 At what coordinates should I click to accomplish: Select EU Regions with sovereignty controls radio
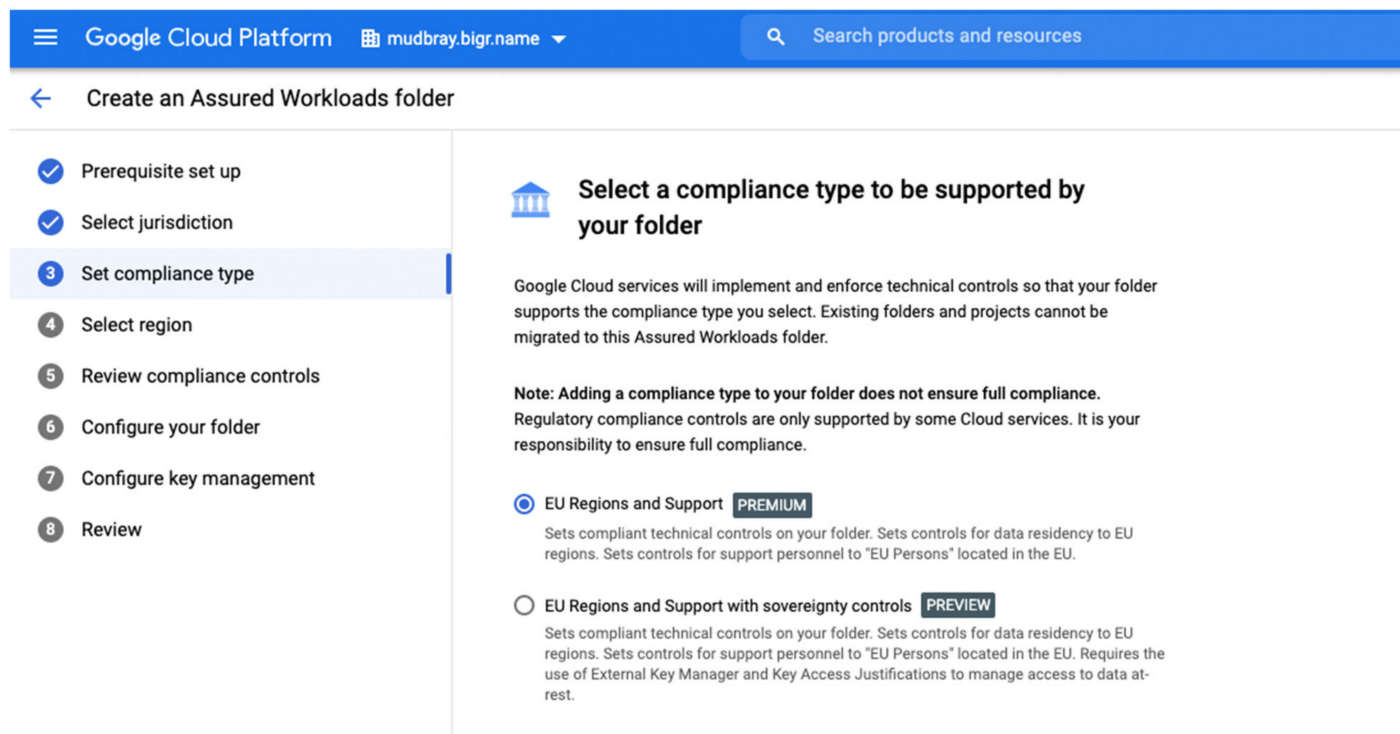tap(524, 606)
